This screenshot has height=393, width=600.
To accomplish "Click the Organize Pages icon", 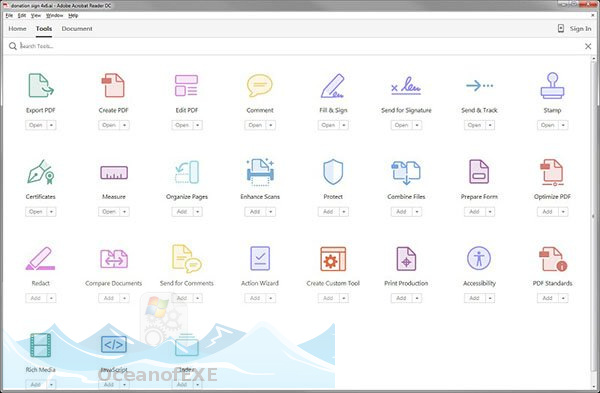I will point(187,172).
